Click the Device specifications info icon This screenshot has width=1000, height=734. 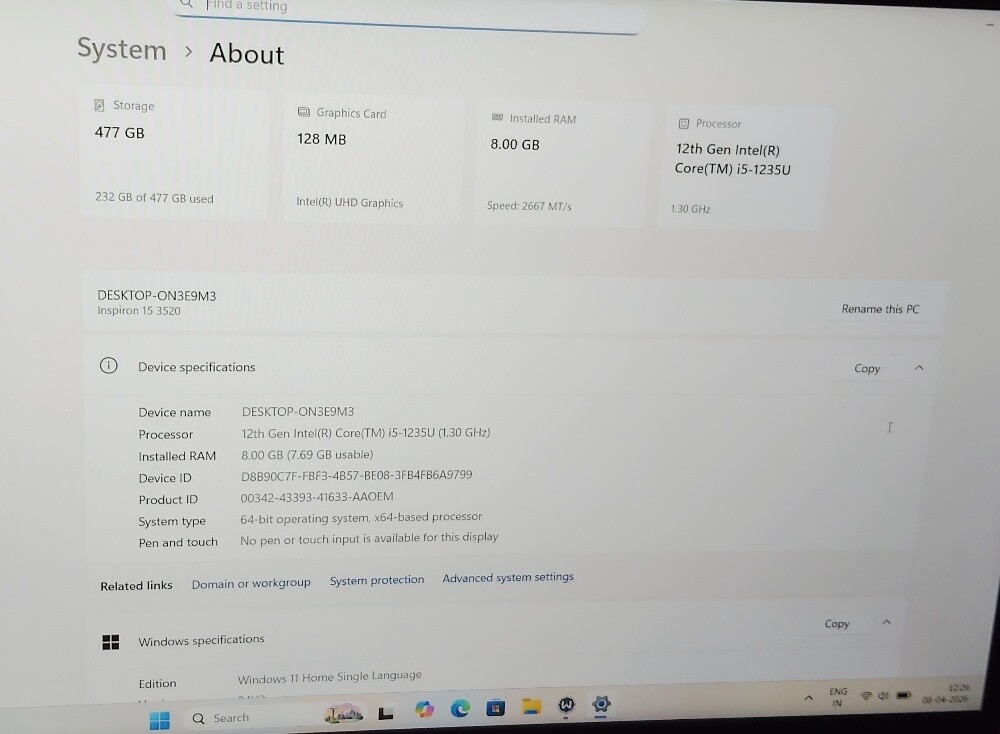coord(108,365)
